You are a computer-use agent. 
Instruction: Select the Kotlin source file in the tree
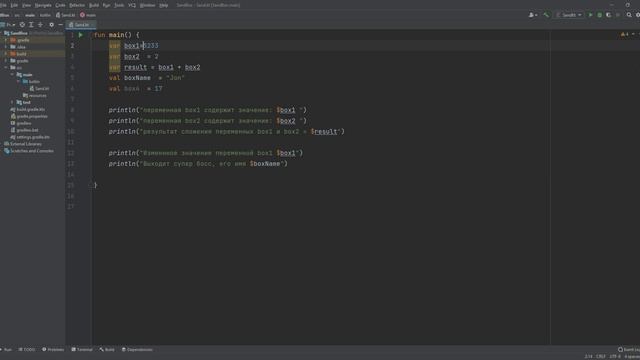(40, 89)
